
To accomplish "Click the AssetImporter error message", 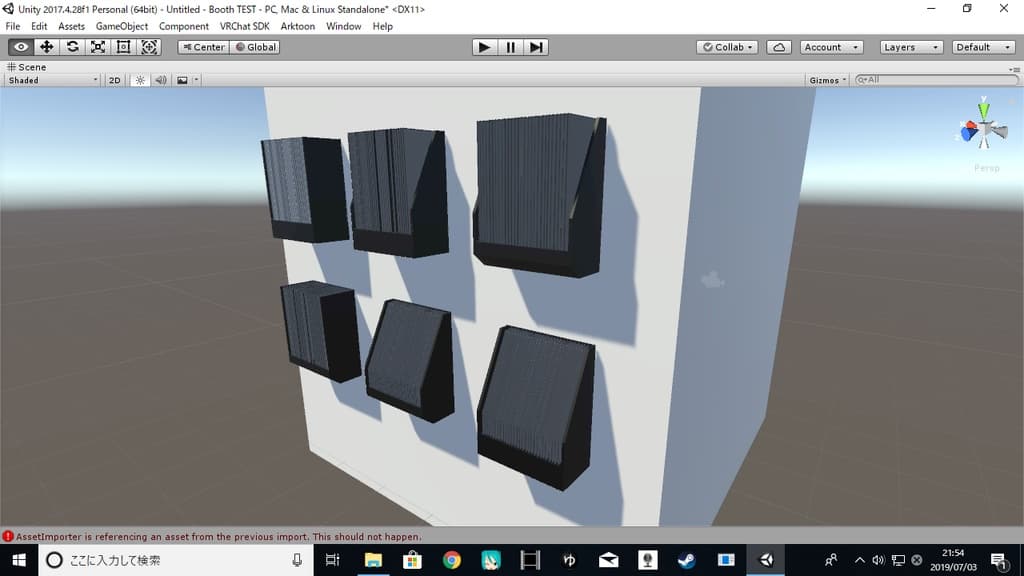I will [x=218, y=537].
